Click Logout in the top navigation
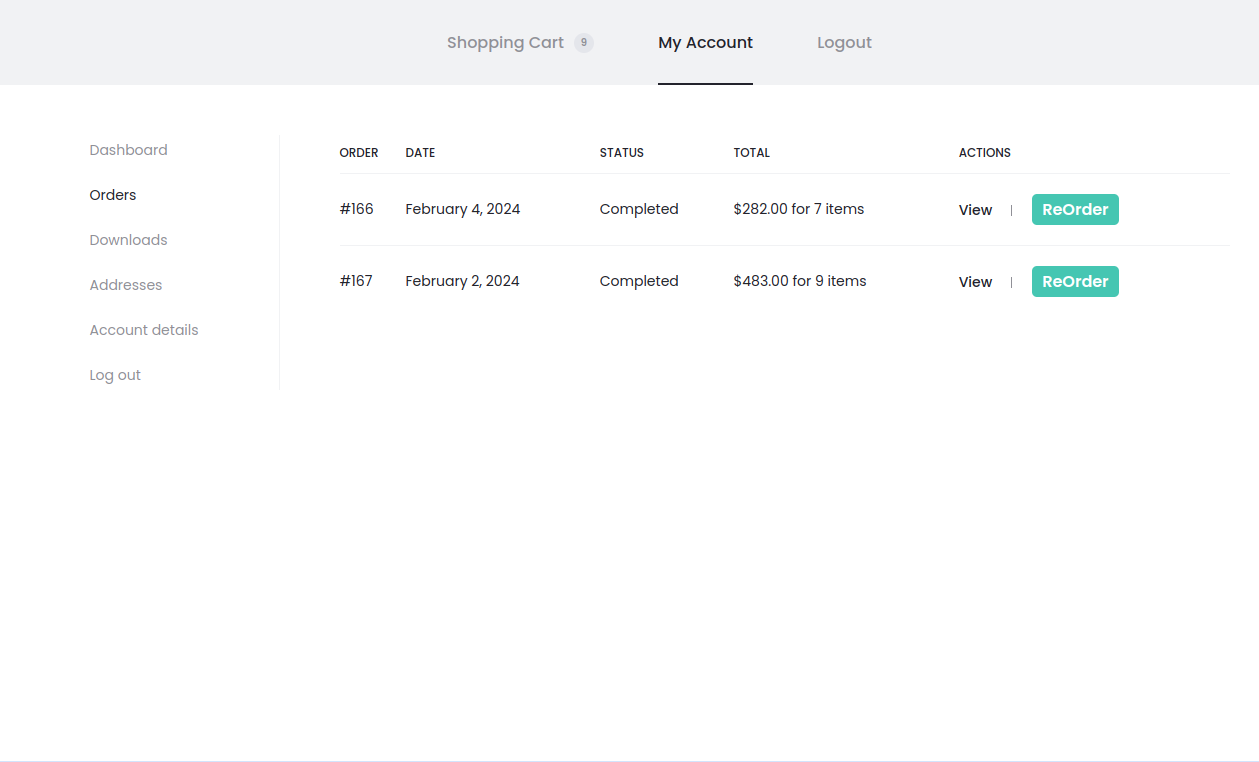This screenshot has height=762, width=1259. (x=844, y=42)
